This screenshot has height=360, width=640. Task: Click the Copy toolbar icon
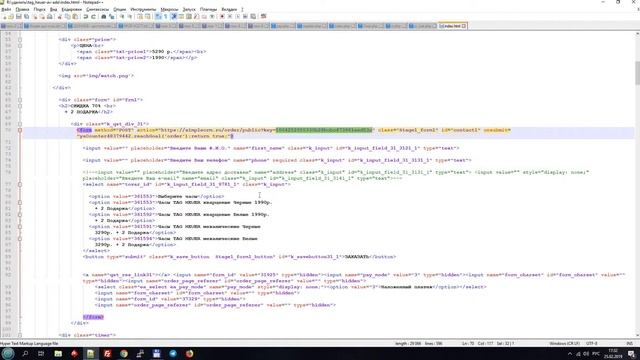(x=68, y=17)
